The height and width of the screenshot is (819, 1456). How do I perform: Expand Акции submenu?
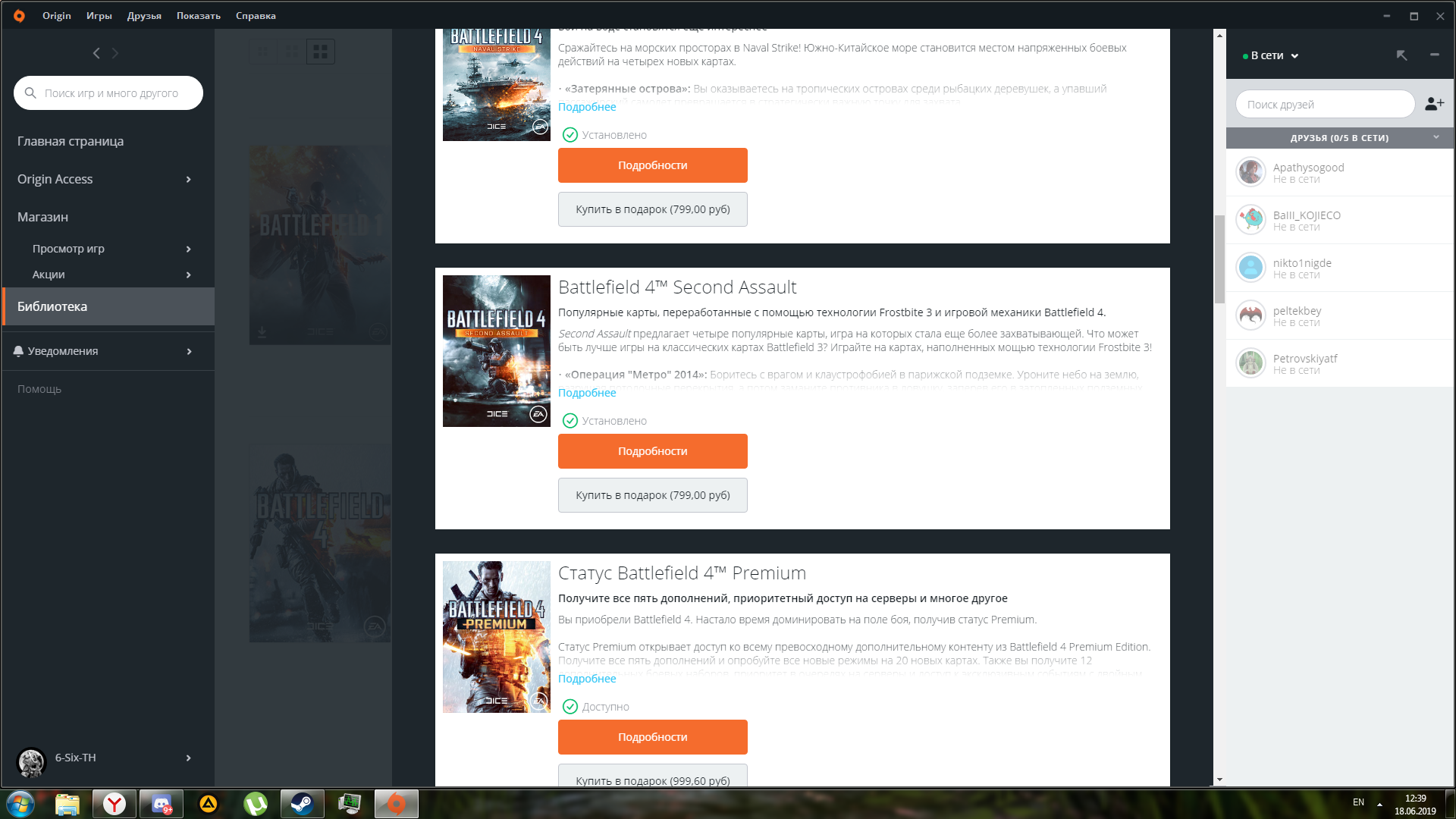189,275
